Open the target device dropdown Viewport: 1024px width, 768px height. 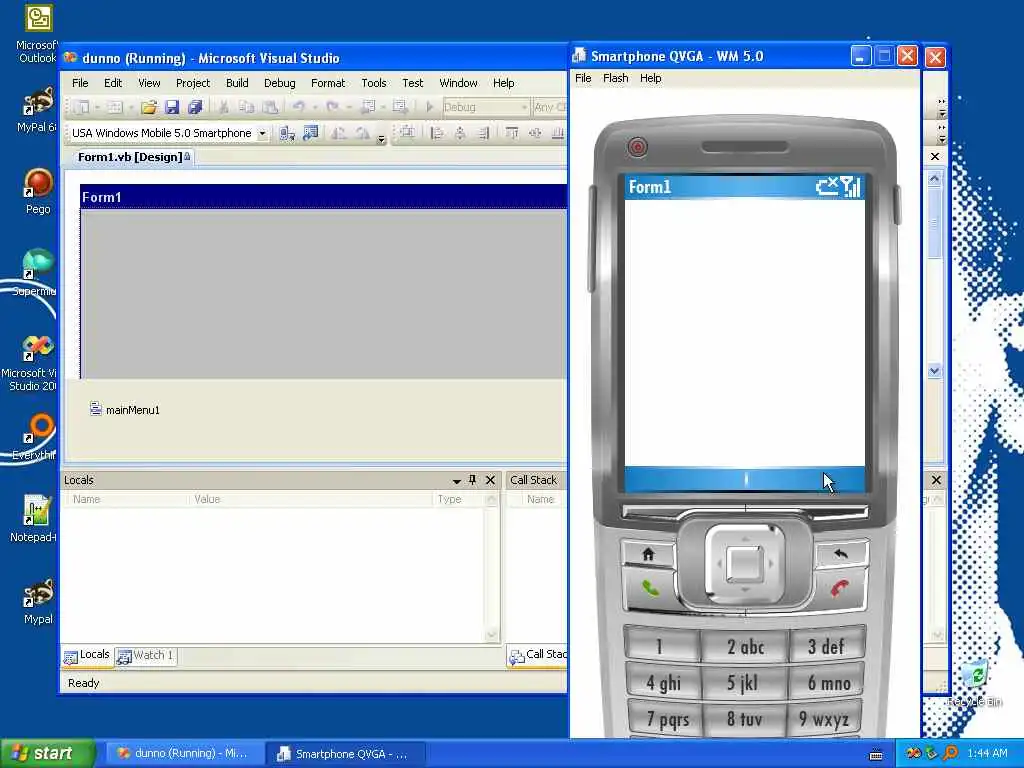click(x=263, y=133)
